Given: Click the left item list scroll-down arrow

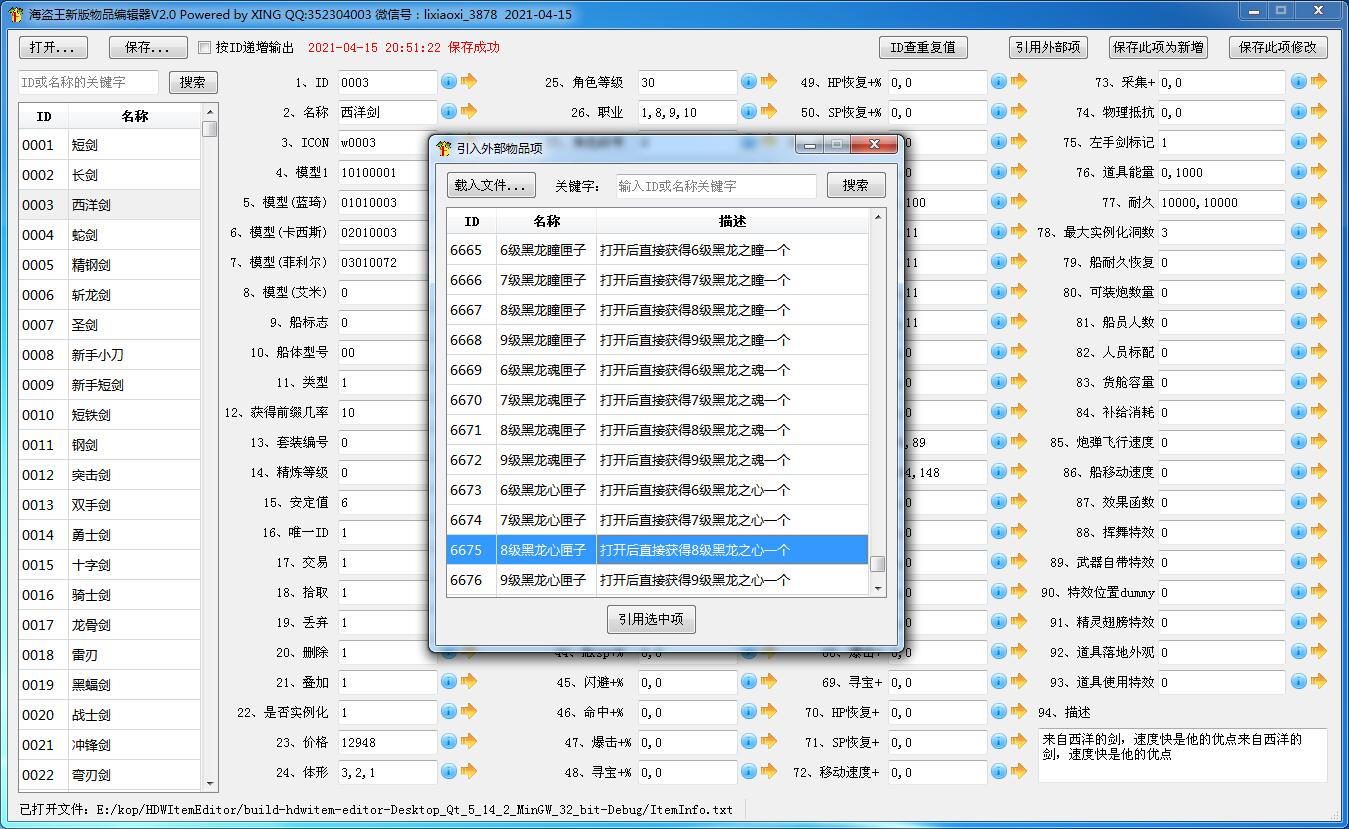Looking at the screenshot, I should point(210,783).
